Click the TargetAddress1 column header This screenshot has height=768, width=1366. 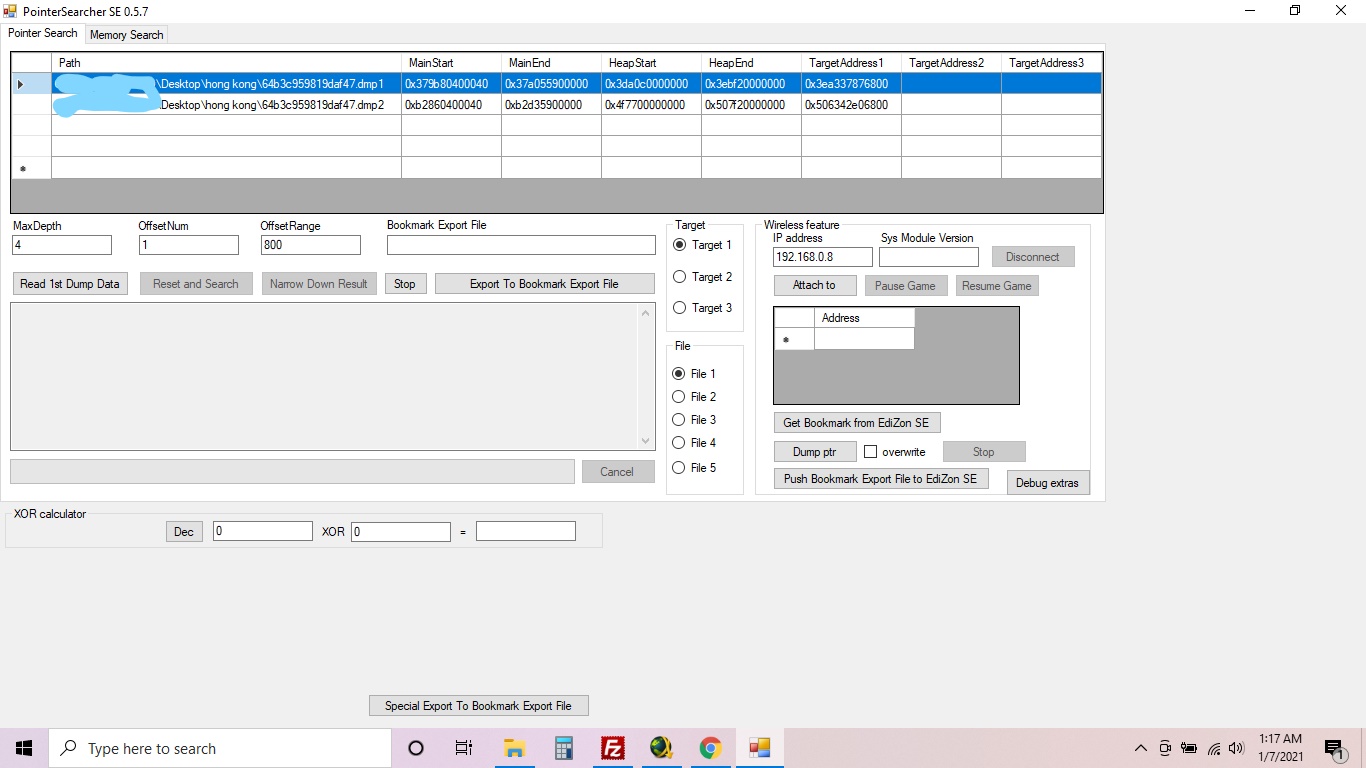tap(851, 63)
